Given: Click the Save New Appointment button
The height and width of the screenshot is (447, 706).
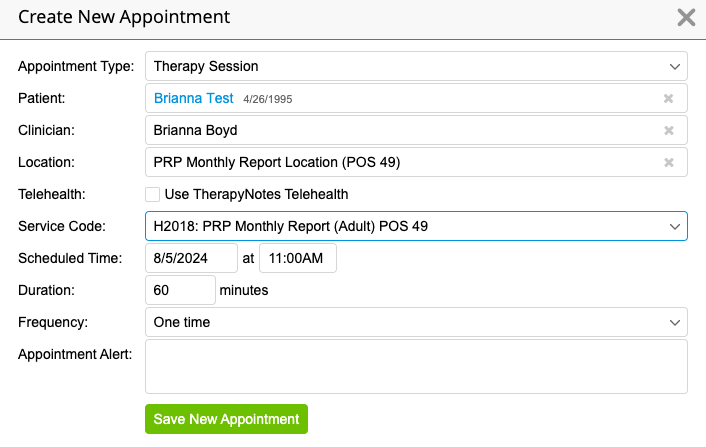Looking at the screenshot, I should [226, 419].
